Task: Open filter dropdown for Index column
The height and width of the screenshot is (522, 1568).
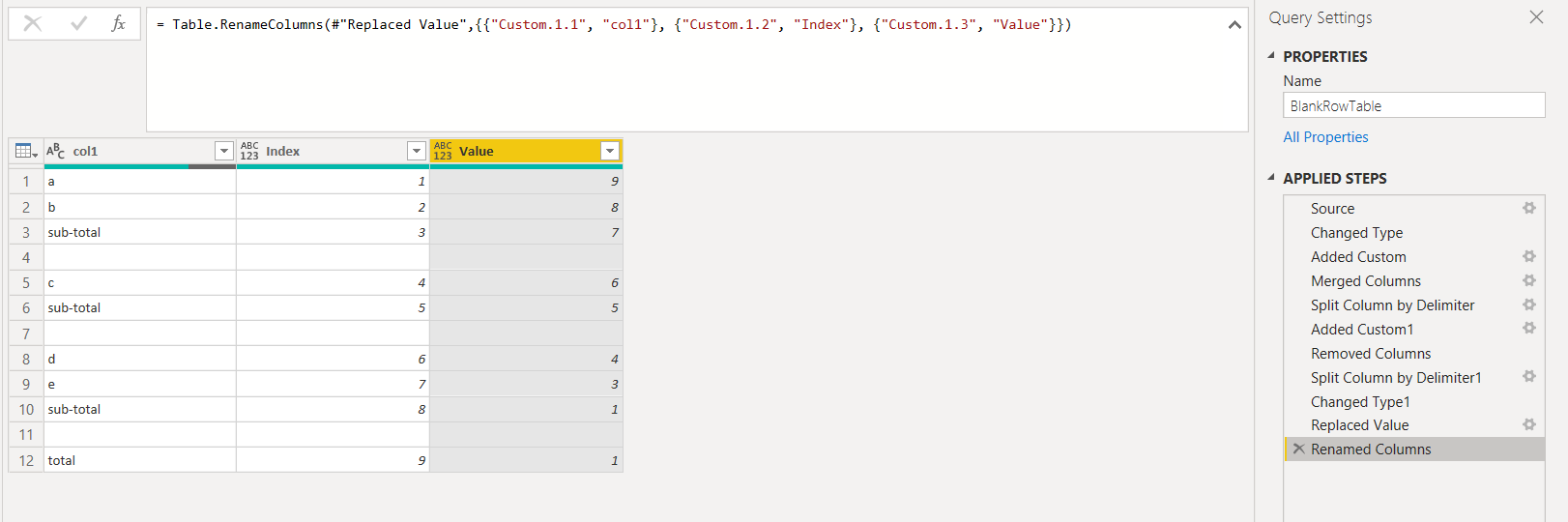Action: (417, 151)
